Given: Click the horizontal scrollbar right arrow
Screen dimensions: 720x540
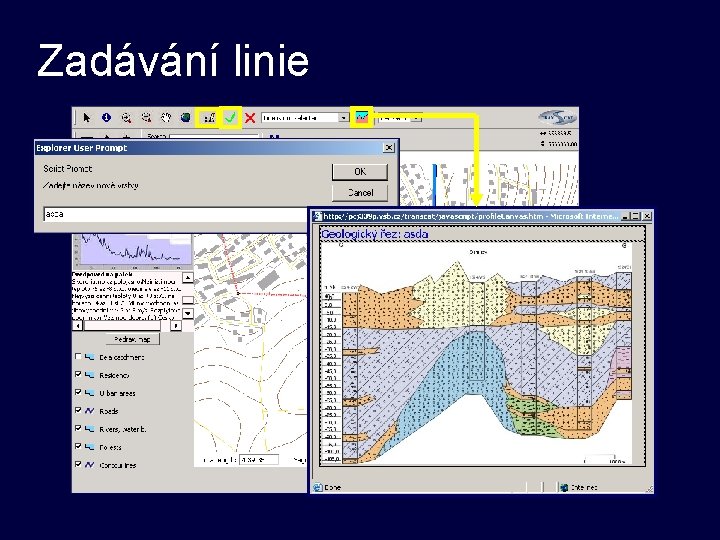Looking at the screenshot, I should tap(176, 325).
